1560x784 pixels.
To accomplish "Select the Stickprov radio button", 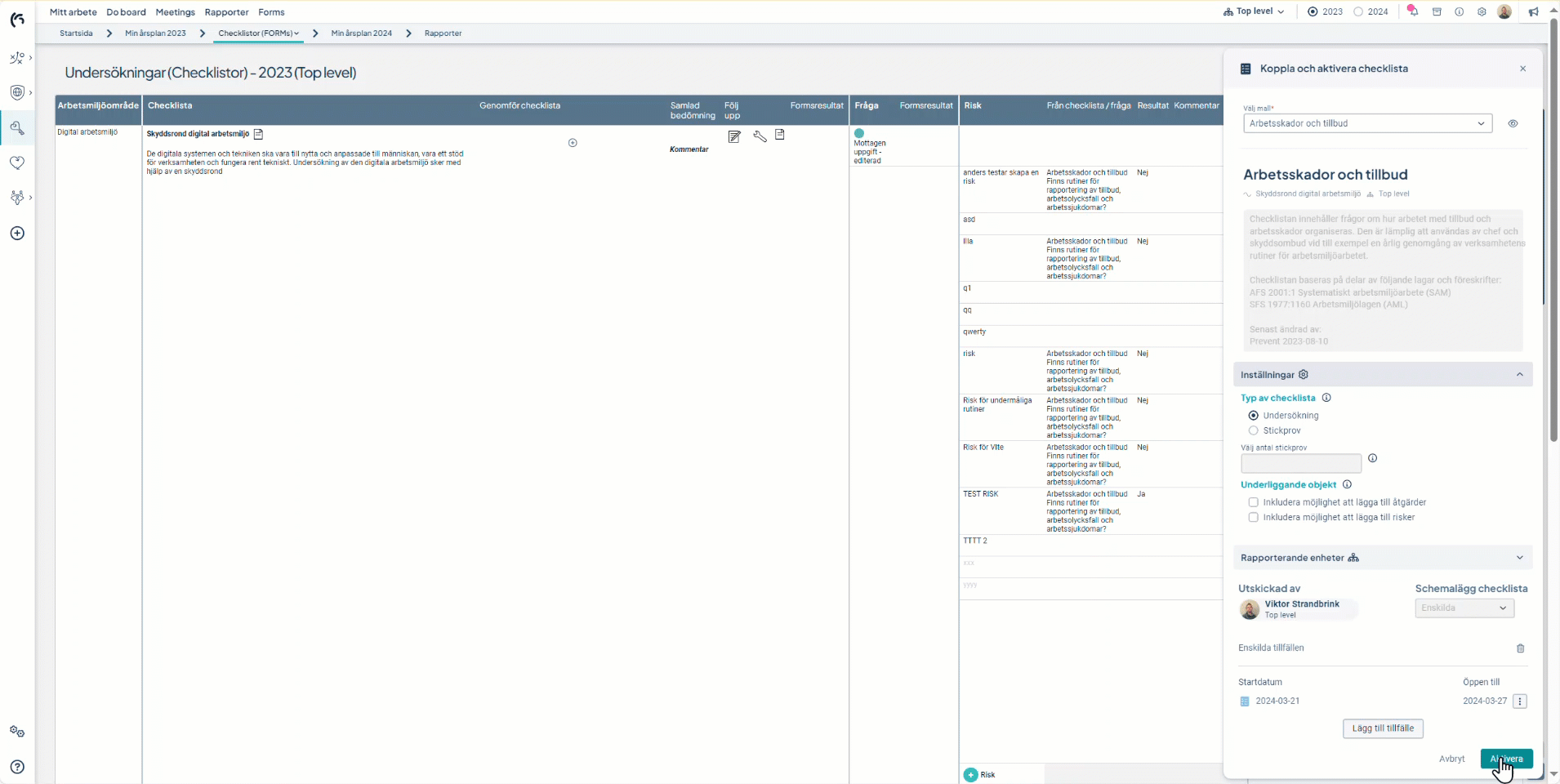I will tap(1253, 430).
